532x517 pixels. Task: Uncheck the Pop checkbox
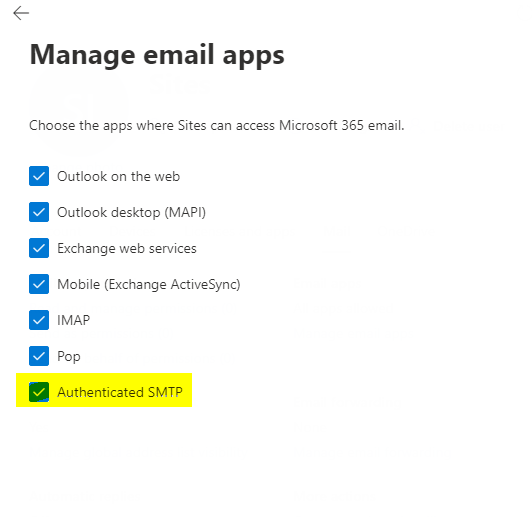pyautogui.click(x=39, y=356)
